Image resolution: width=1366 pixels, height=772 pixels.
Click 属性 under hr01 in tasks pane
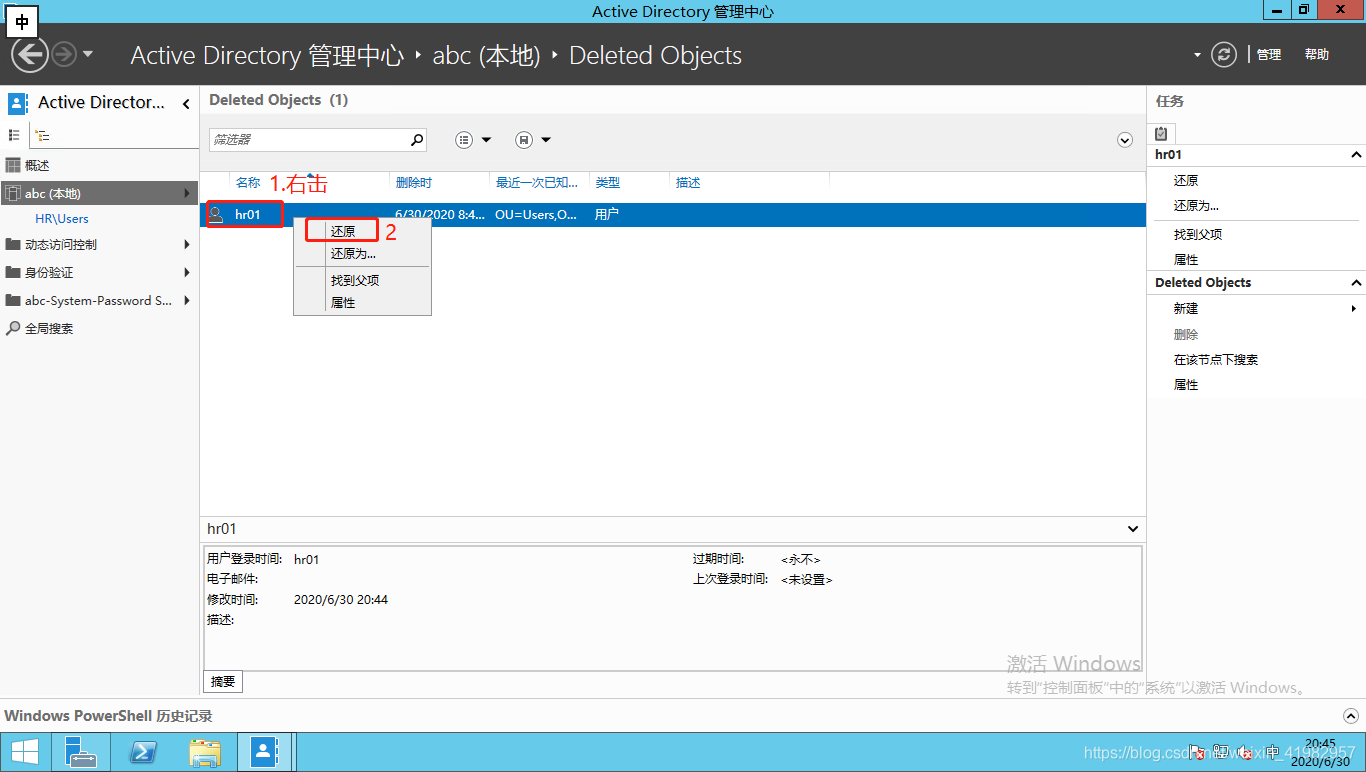(1186, 260)
